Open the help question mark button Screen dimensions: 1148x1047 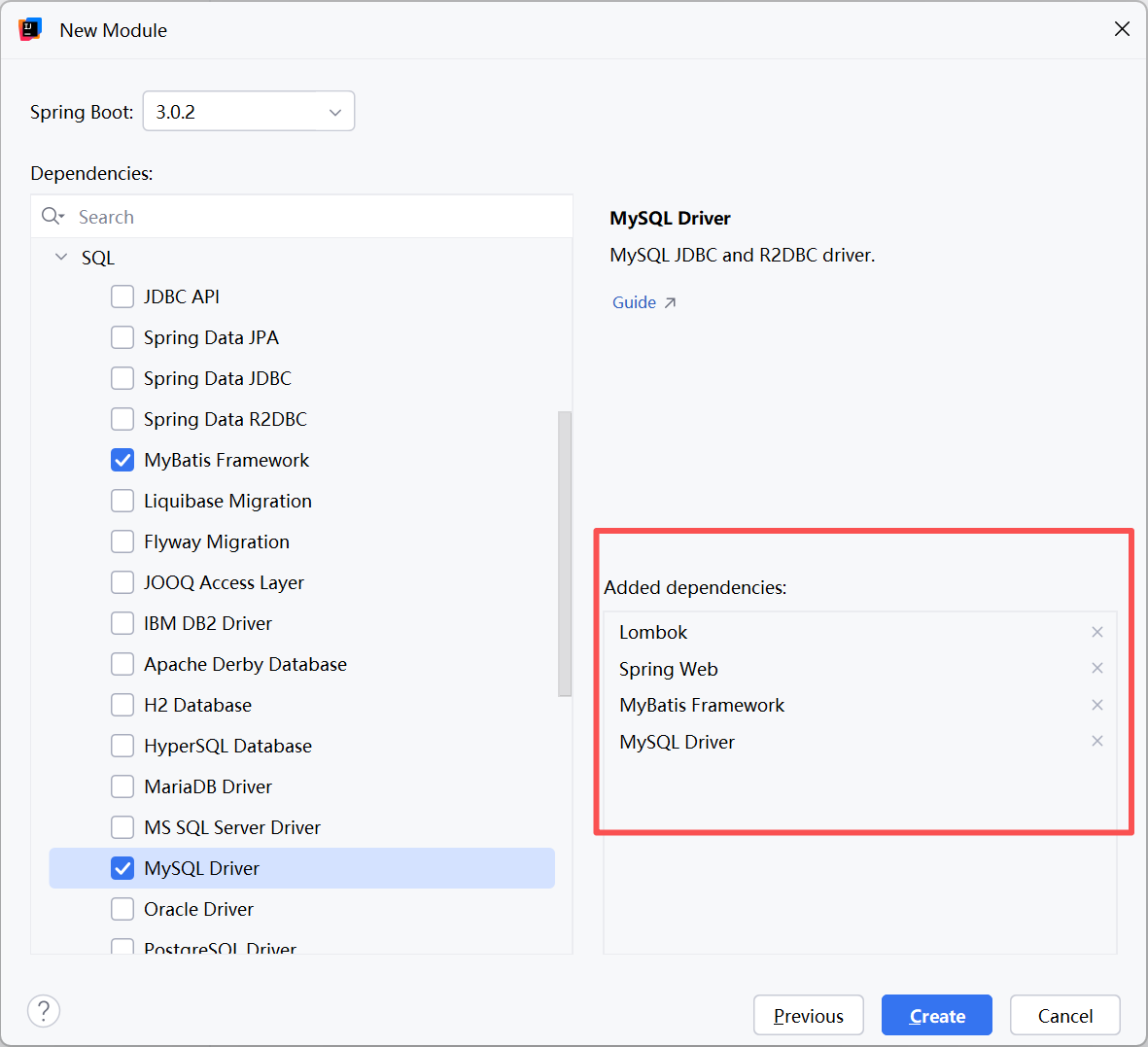tap(44, 1011)
